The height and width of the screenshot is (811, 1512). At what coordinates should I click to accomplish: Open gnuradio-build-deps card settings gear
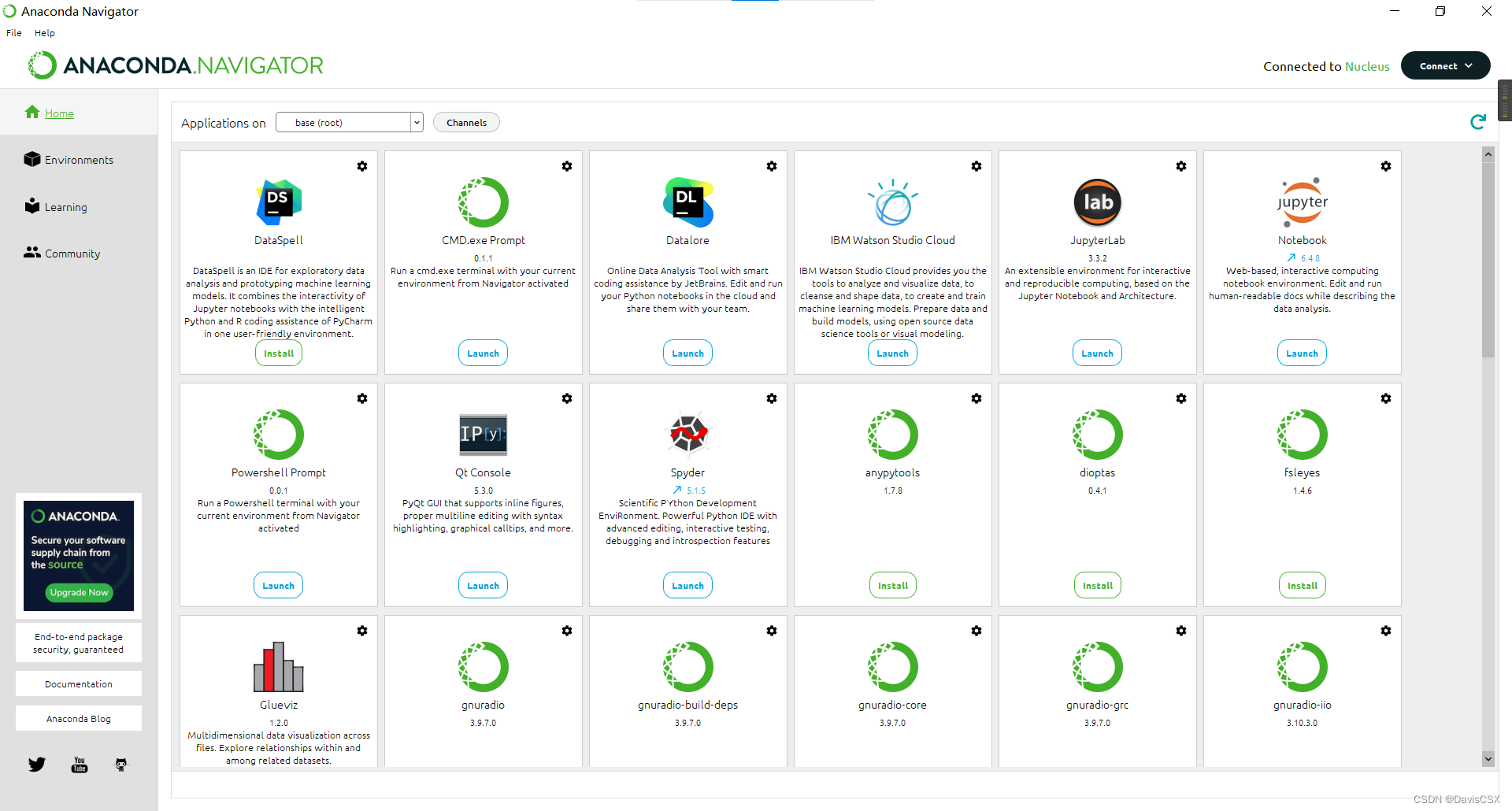pos(772,631)
